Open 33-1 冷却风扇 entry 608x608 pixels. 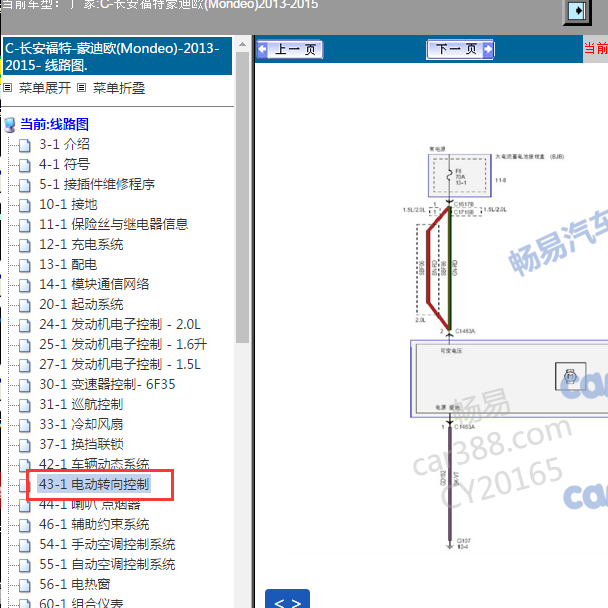[x=81, y=424]
